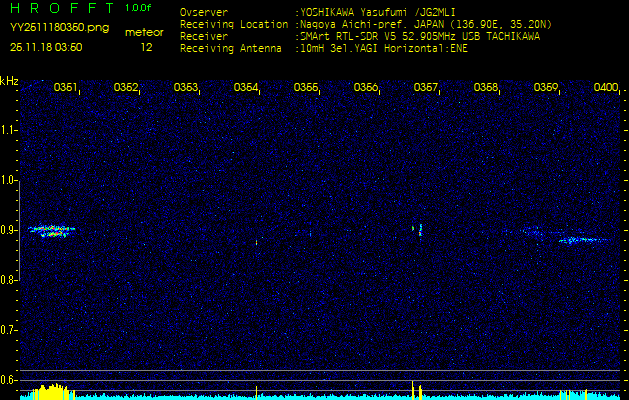Select the YY2611180350.png filename label
629x400 pixels.
pyautogui.click(x=59, y=28)
